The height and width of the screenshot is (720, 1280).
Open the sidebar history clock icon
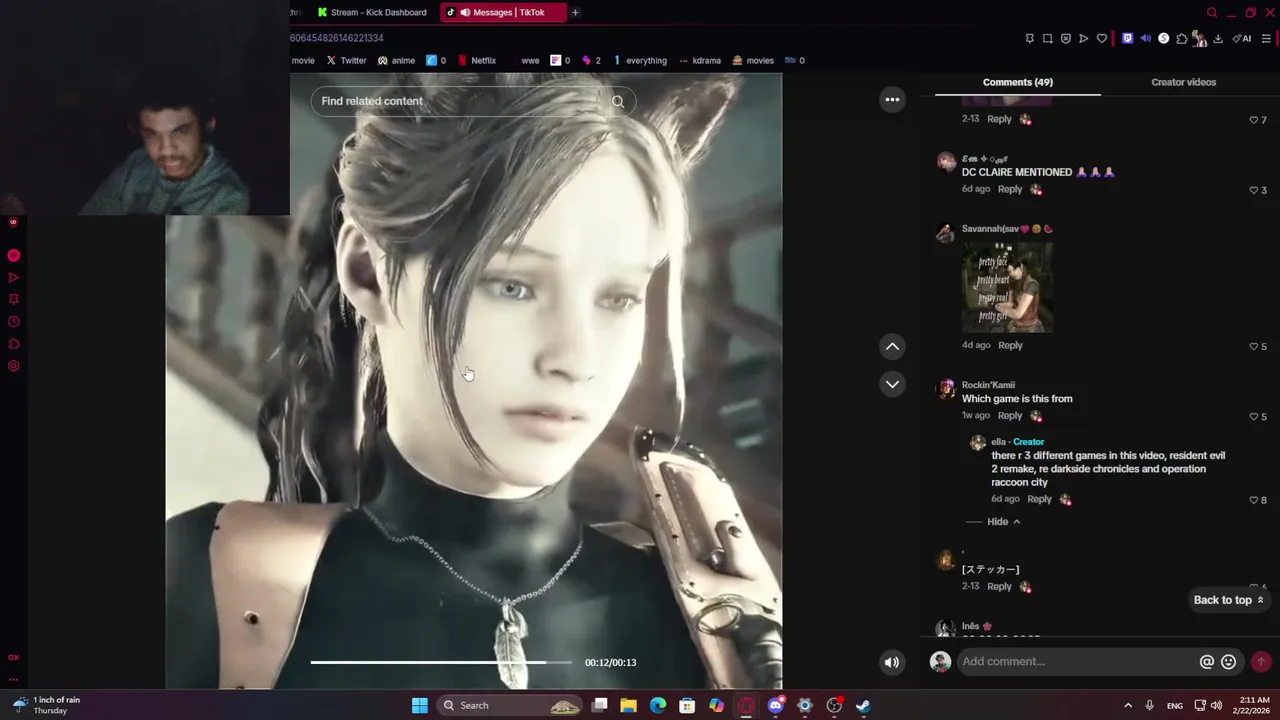tap(14, 322)
